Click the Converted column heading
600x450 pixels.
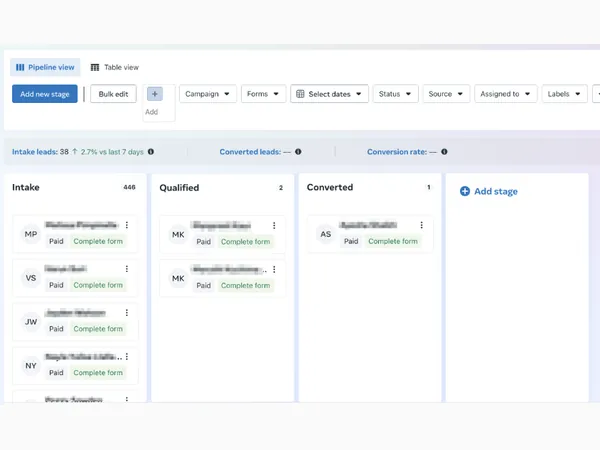(330, 188)
